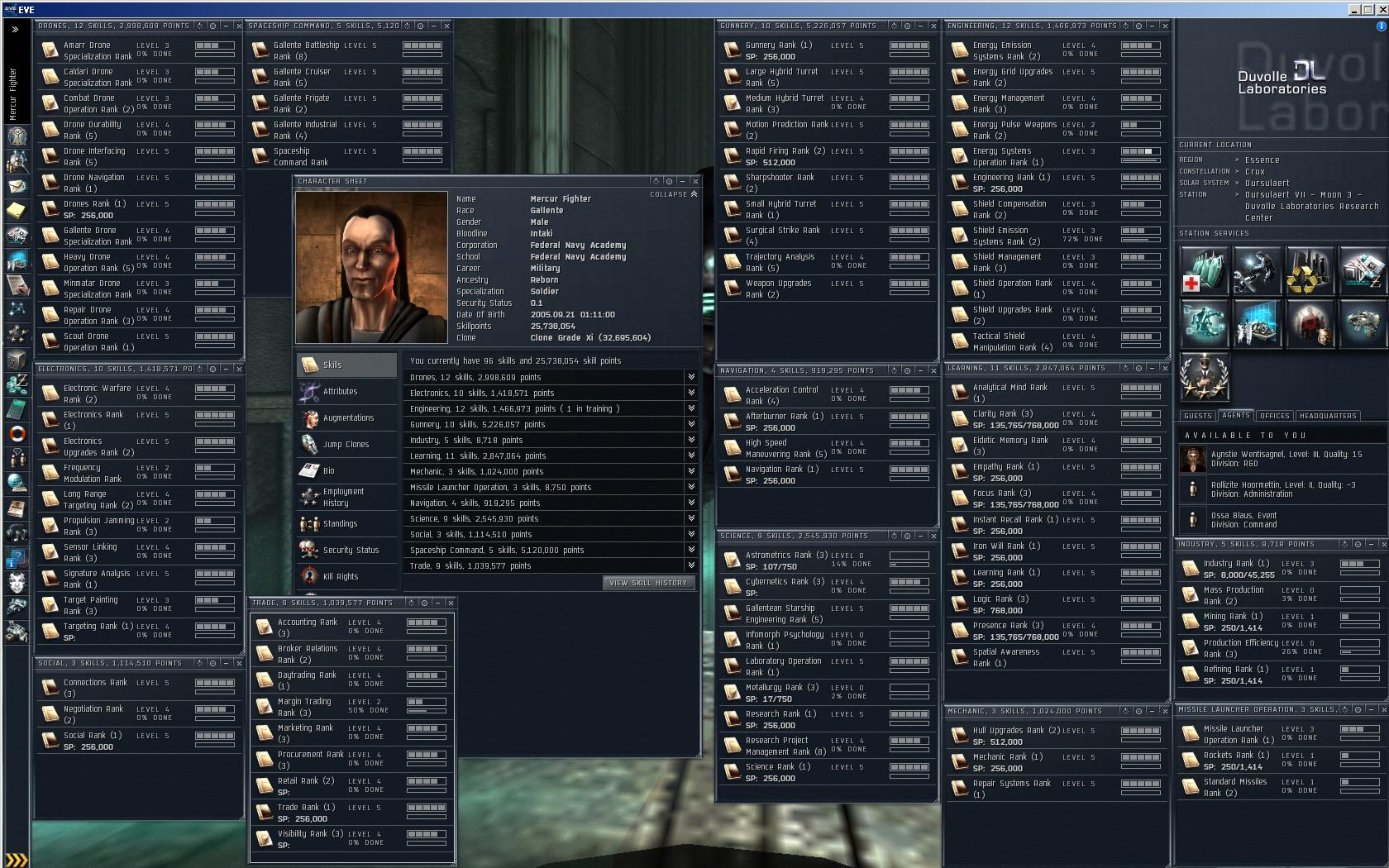Open the mail envelope icon in the sidebar

click(x=17, y=186)
